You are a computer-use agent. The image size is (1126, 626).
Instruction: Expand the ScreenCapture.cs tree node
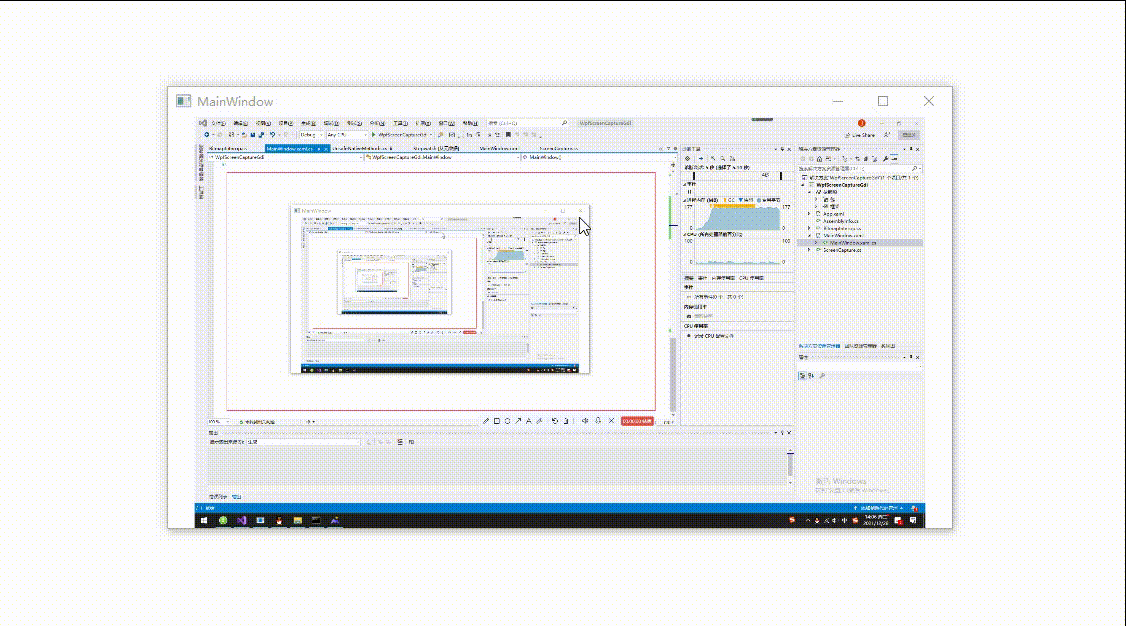pyautogui.click(x=809, y=251)
